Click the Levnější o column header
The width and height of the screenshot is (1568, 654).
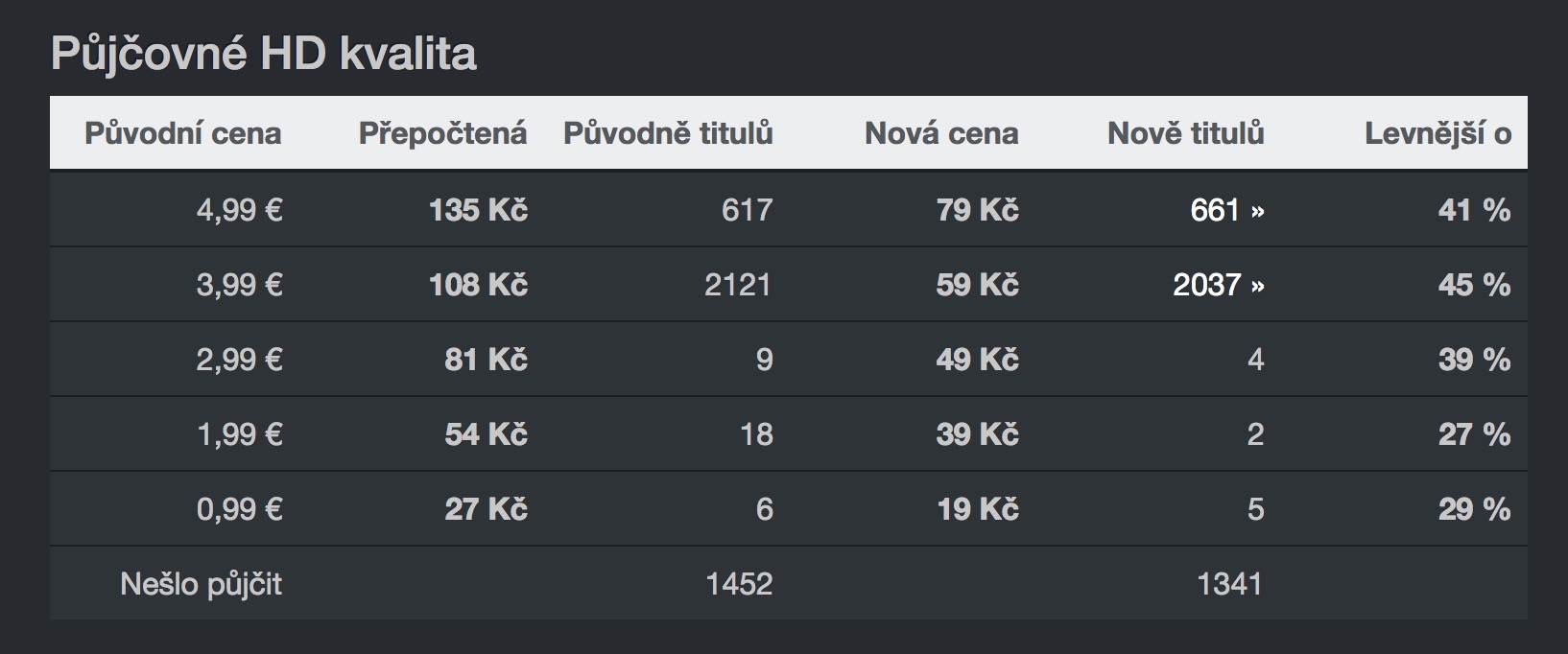[x=1437, y=133]
